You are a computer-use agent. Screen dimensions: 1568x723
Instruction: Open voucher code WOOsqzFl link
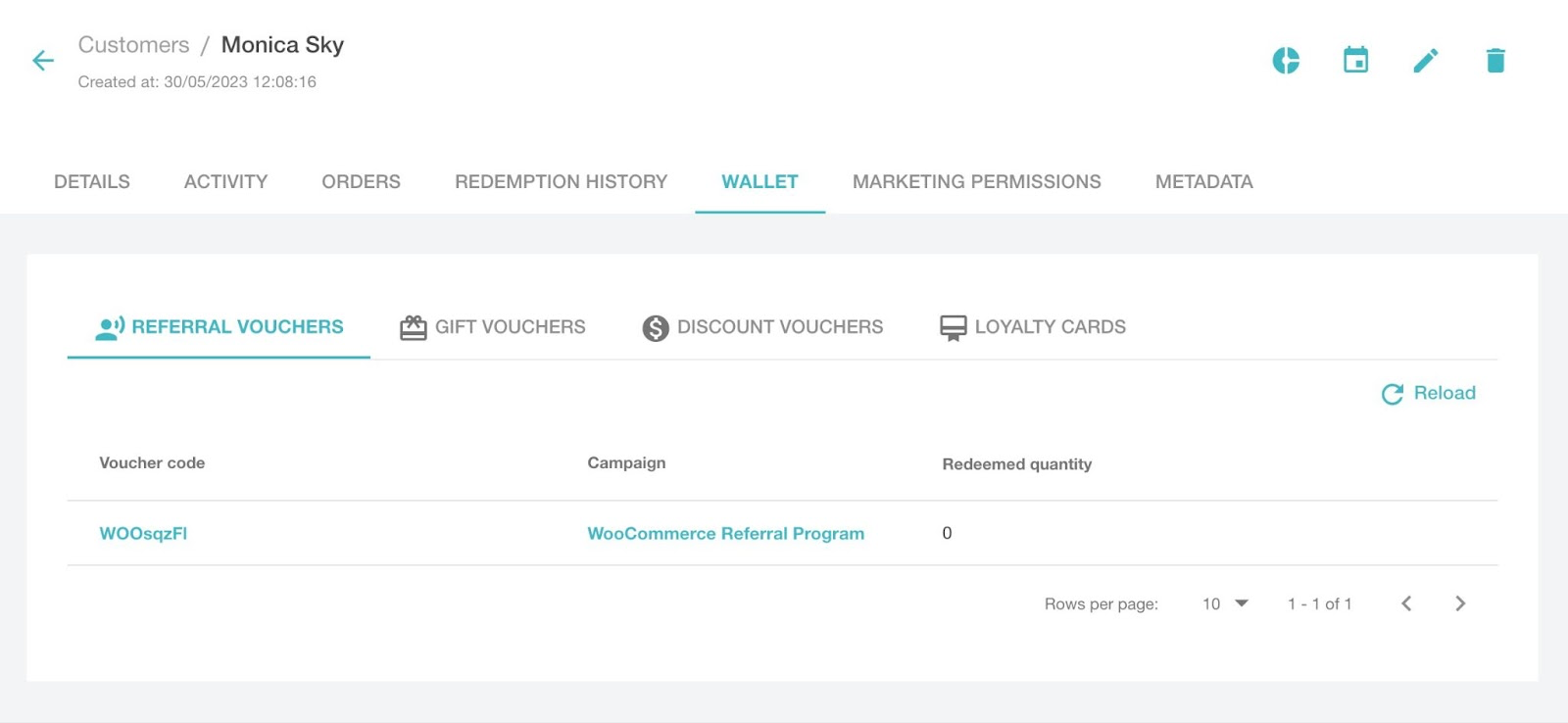pyautogui.click(x=143, y=534)
